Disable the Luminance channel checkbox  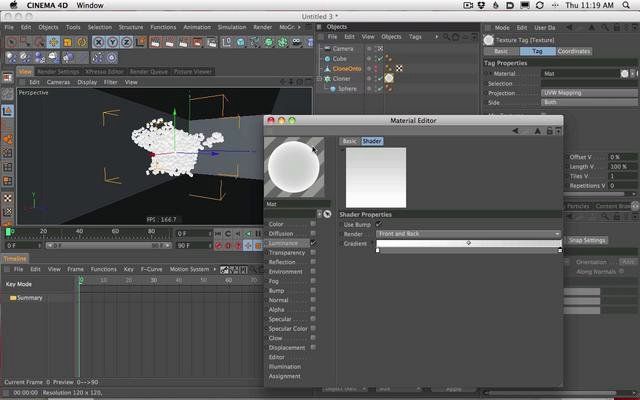click(x=313, y=243)
